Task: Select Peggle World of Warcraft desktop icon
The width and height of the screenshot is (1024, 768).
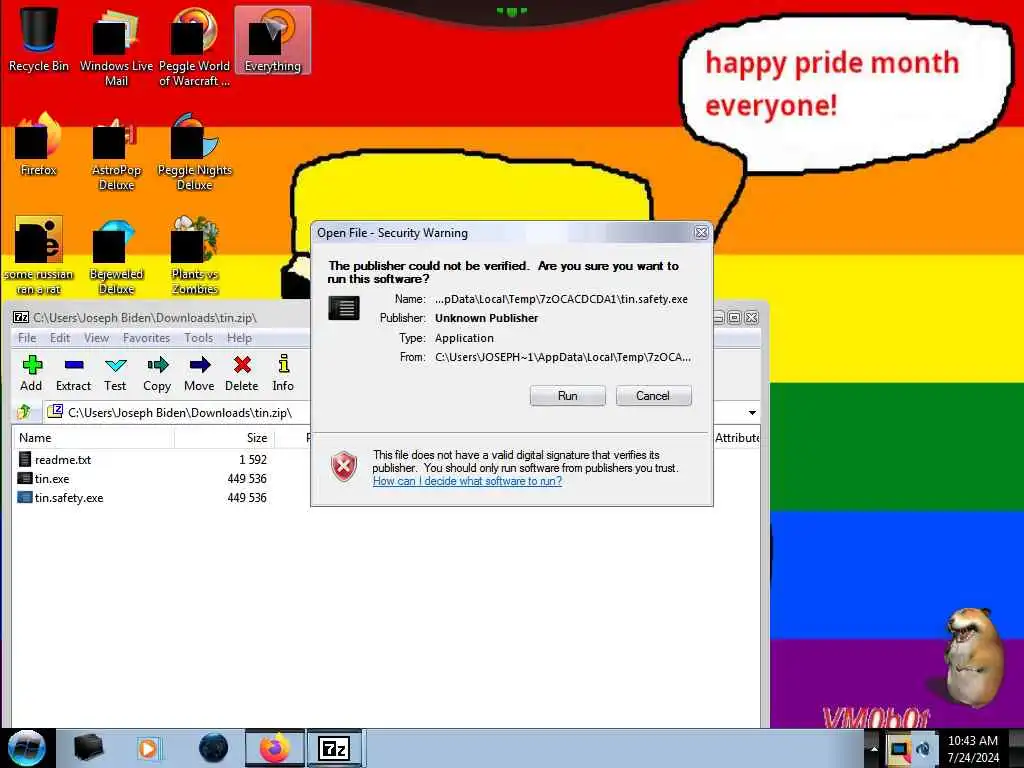Action: pyautogui.click(x=195, y=46)
